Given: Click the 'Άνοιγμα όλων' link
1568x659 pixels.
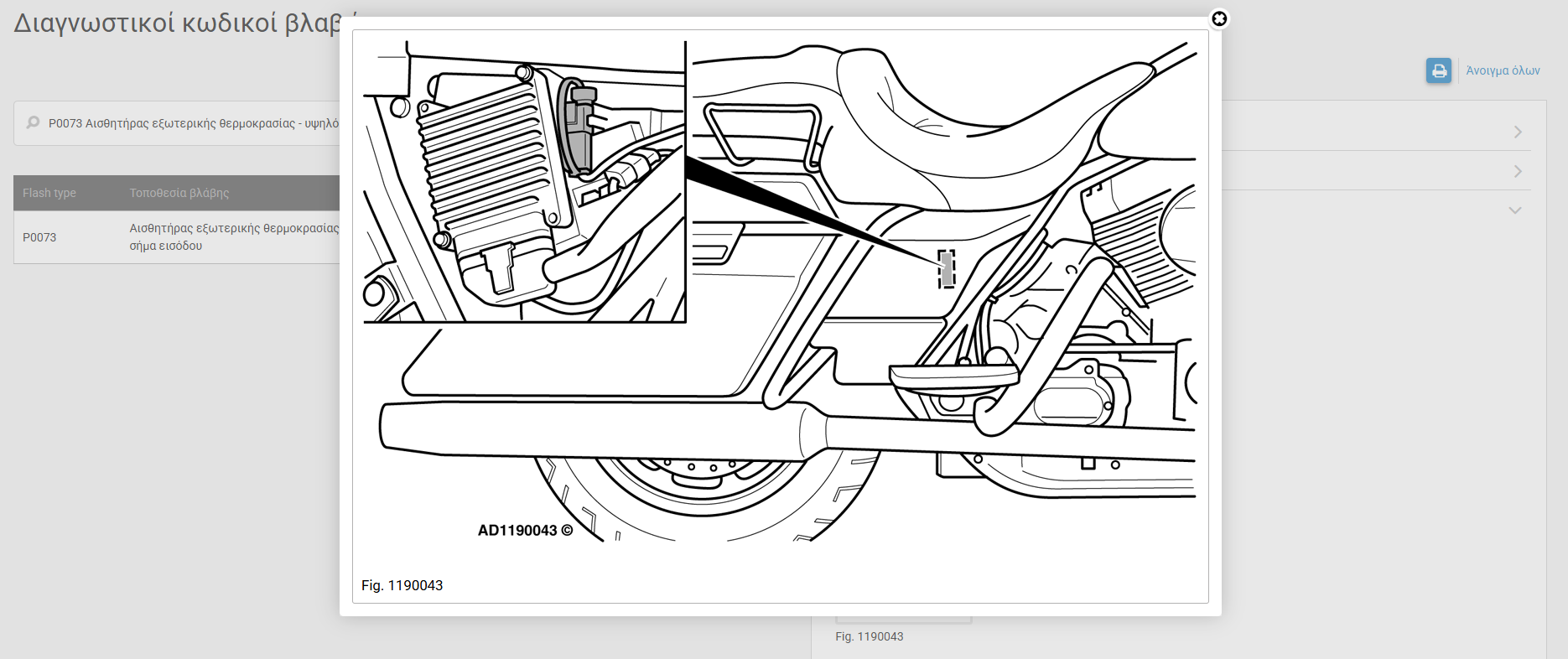Looking at the screenshot, I should click(x=1503, y=70).
